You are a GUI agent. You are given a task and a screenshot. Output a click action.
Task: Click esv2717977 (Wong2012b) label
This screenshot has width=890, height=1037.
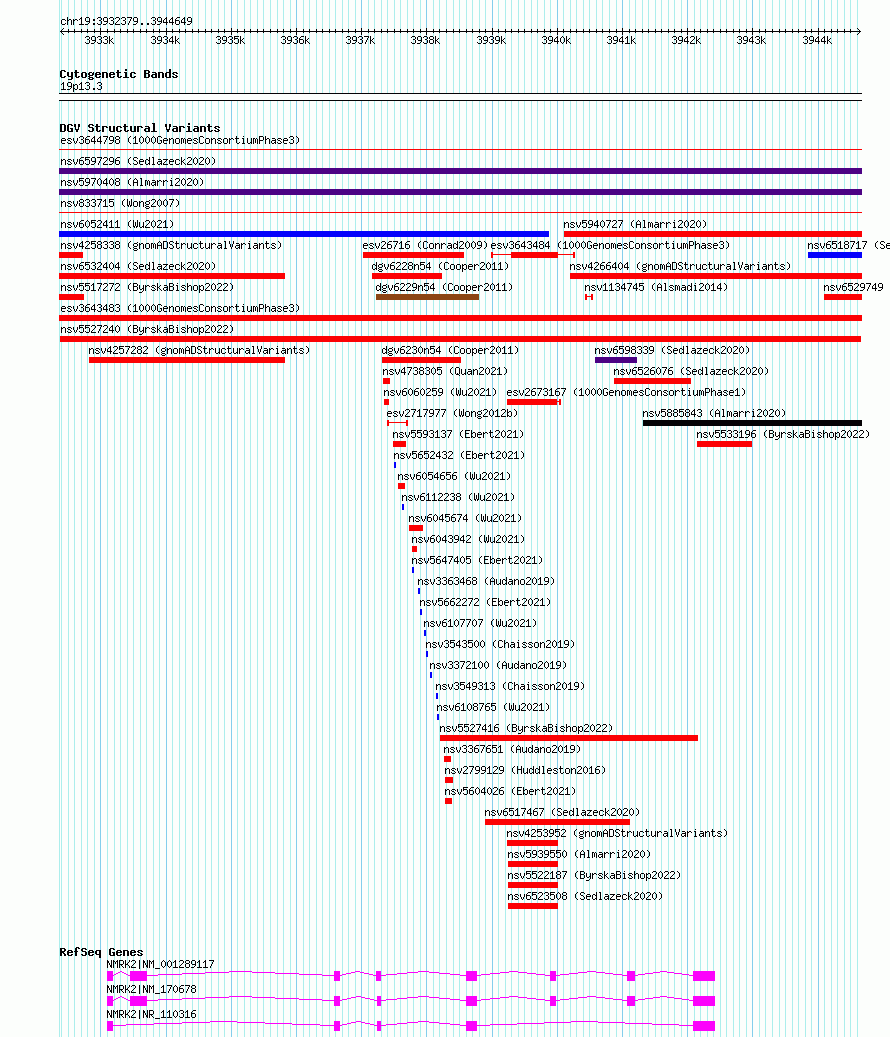click(452, 413)
